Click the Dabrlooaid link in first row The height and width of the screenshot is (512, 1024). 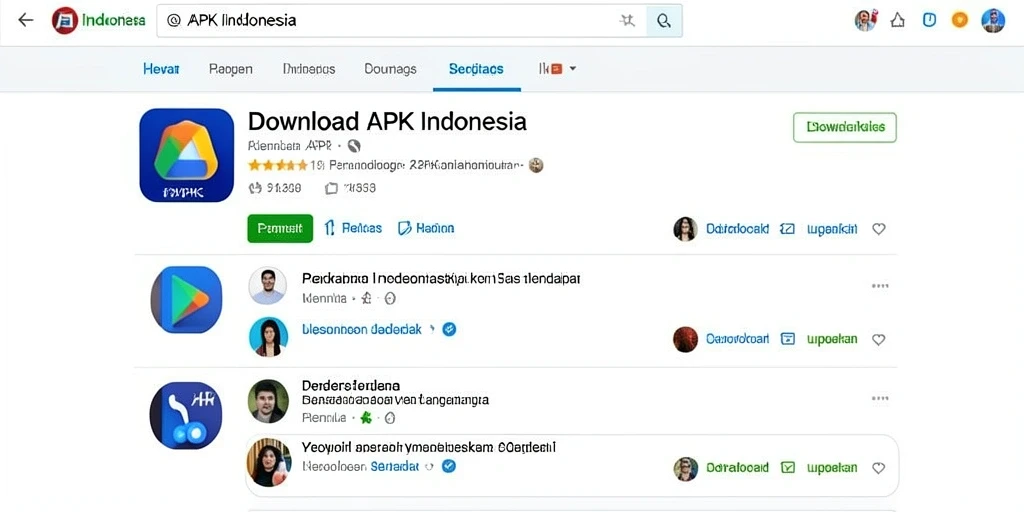[x=737, y=229]
